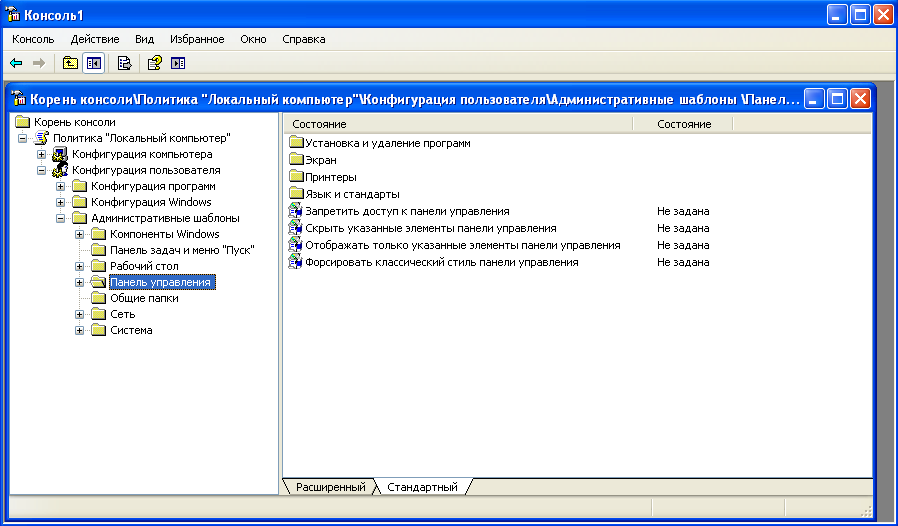This screenshot has width=898, height=526.
Task: Click the Корень консоли folder icon
Action: pos(22,122)
